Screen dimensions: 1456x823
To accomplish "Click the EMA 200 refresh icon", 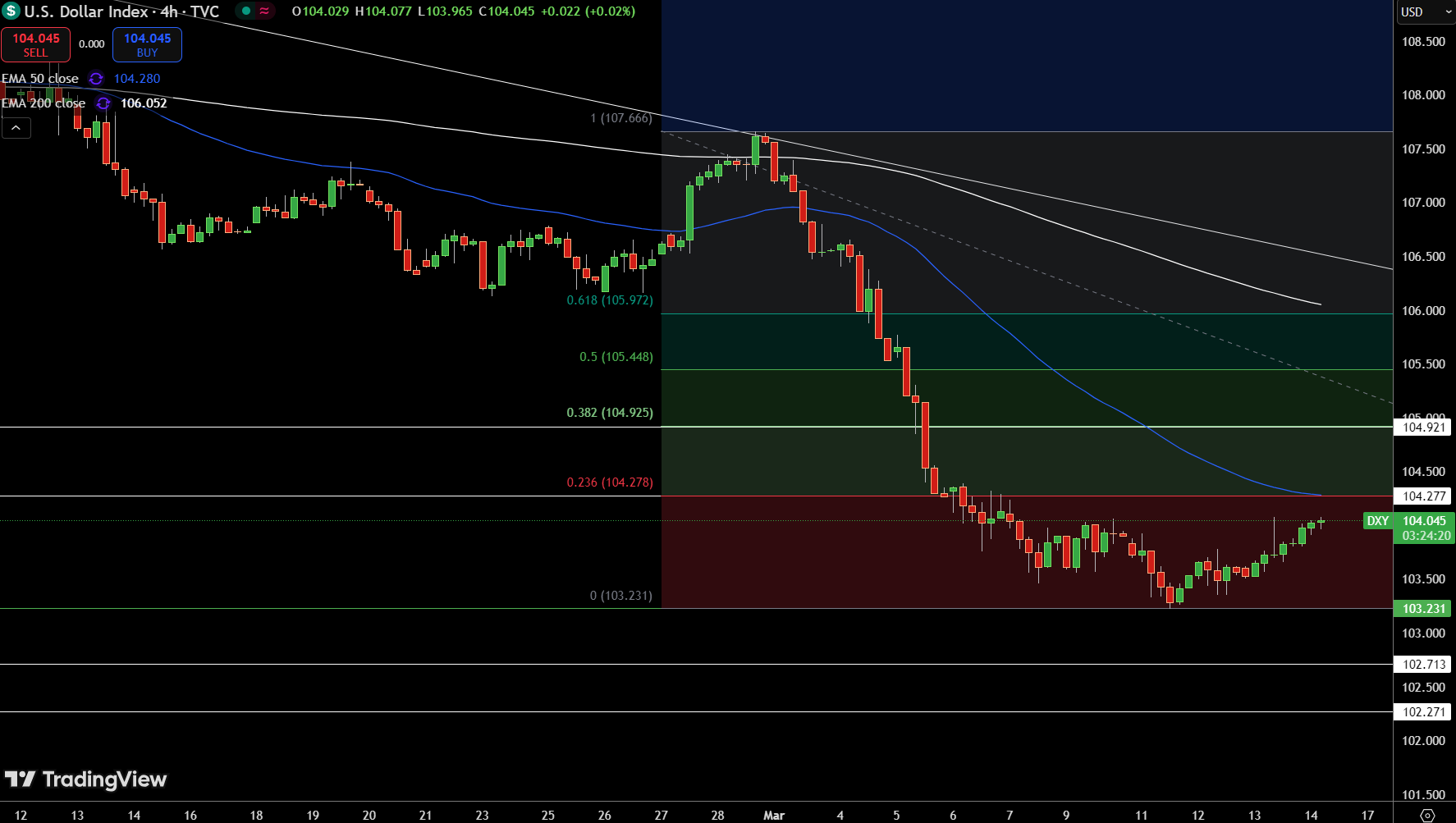I will (103, 103).
